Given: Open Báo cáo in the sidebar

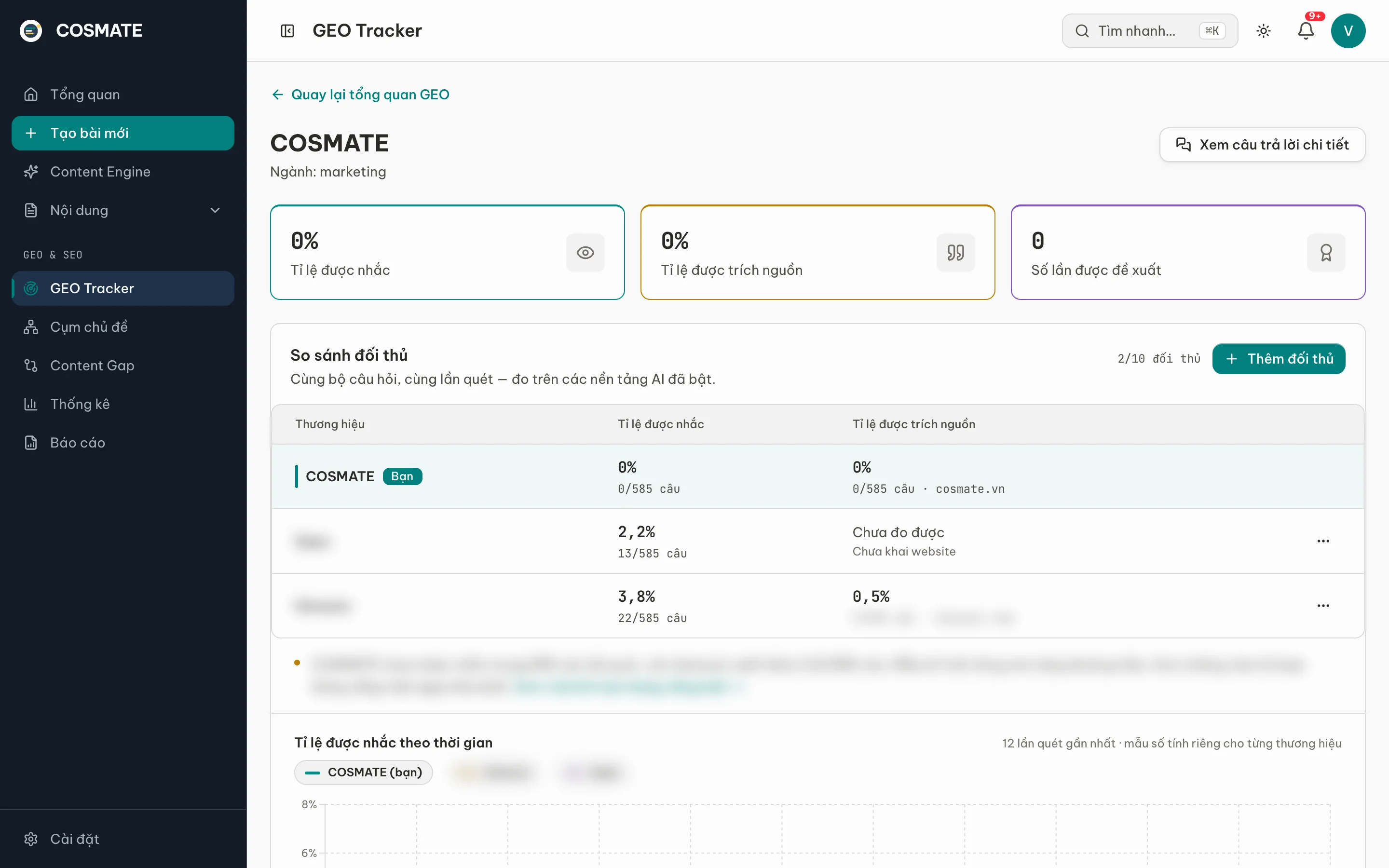Looking at the screenshot, I should click(x=123, y=443).
